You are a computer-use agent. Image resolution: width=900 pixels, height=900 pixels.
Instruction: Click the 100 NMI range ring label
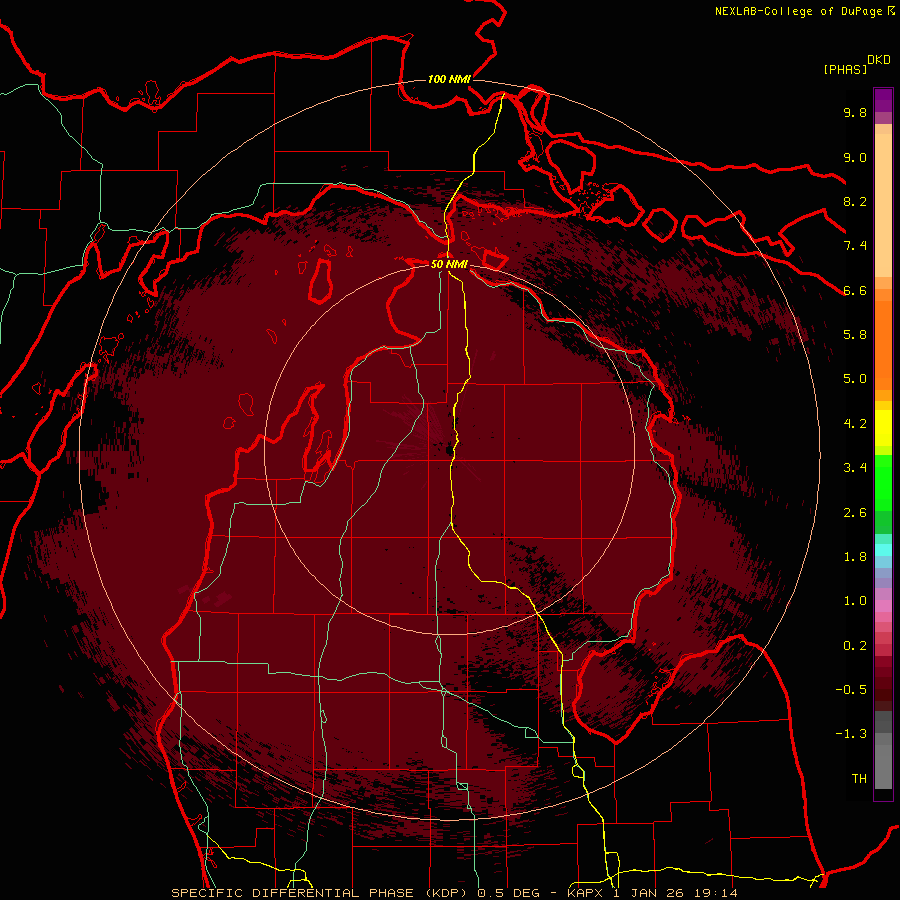tap(449, 79)
